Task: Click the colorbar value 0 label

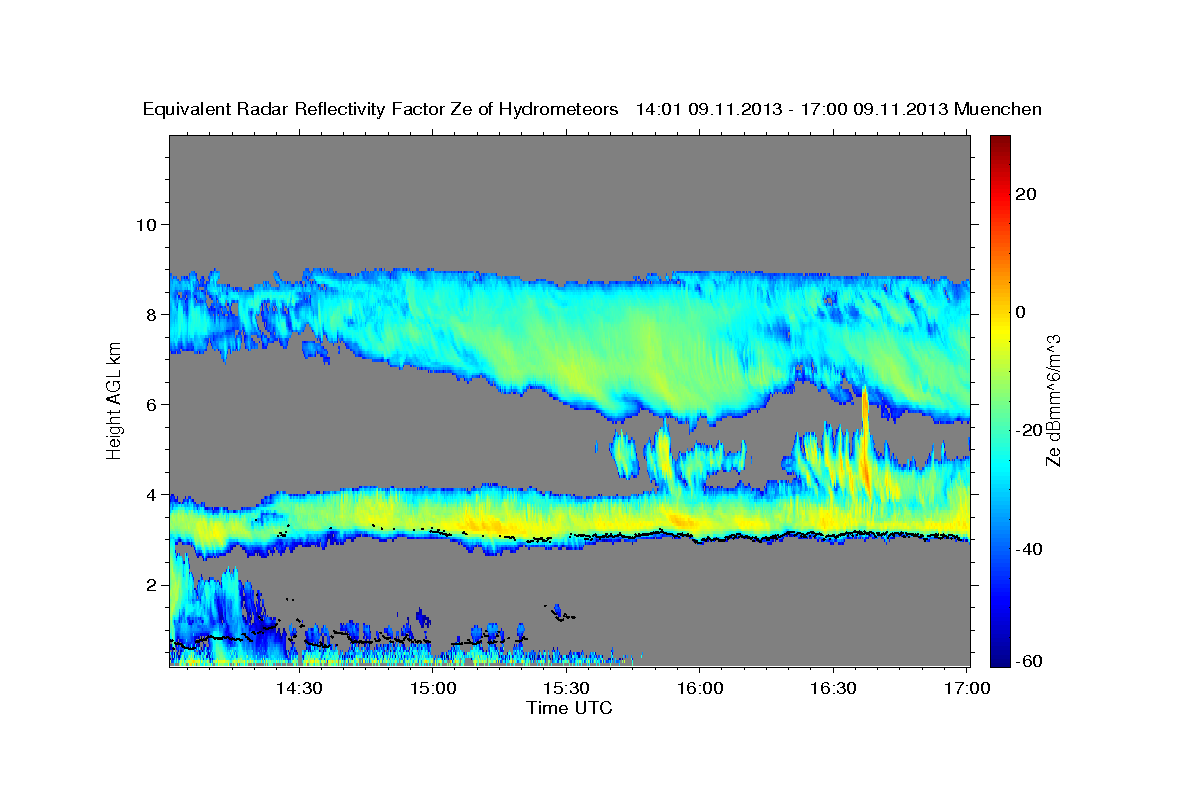Action: [1021, 312]
